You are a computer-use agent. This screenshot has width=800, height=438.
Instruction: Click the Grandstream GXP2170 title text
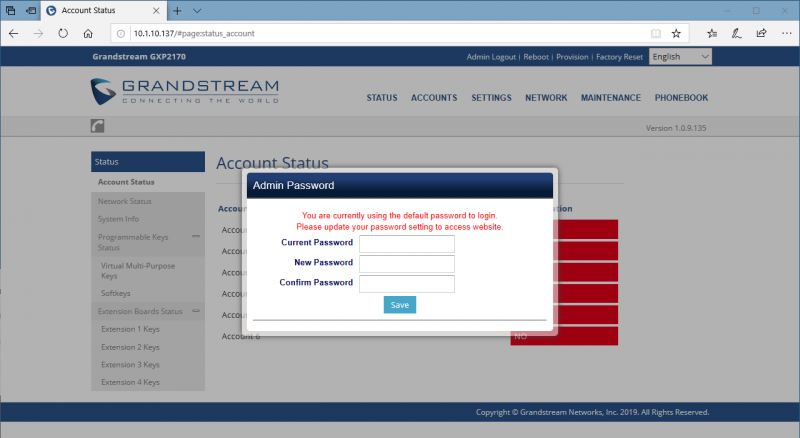coord(139,57)
